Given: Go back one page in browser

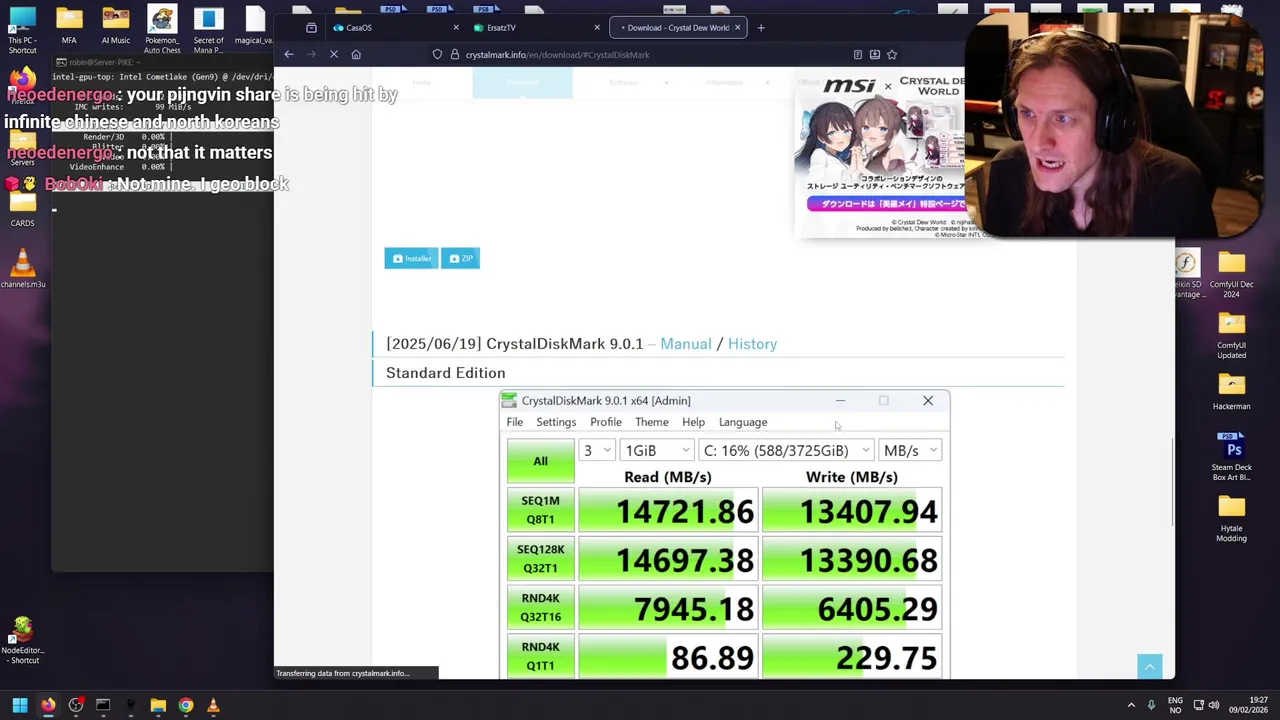Looking at the screenshot, I should (289, 55).
